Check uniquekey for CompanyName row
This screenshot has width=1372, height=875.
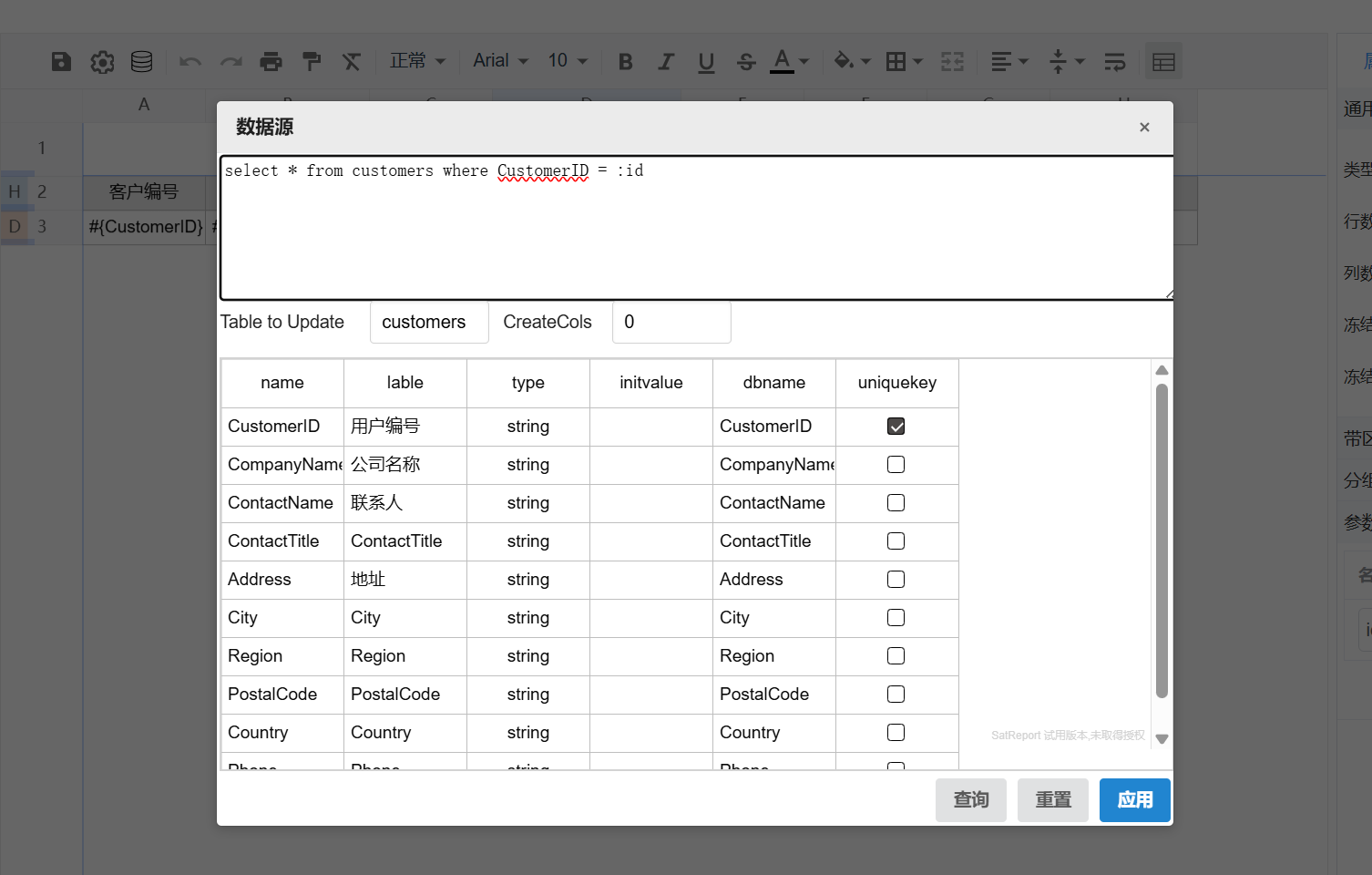[896, 465]
